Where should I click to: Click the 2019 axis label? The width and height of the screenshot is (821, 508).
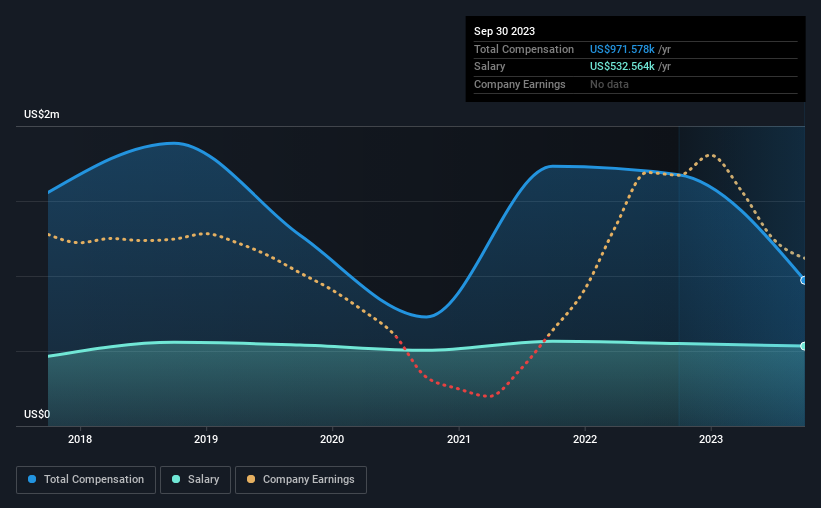(206, 439)
